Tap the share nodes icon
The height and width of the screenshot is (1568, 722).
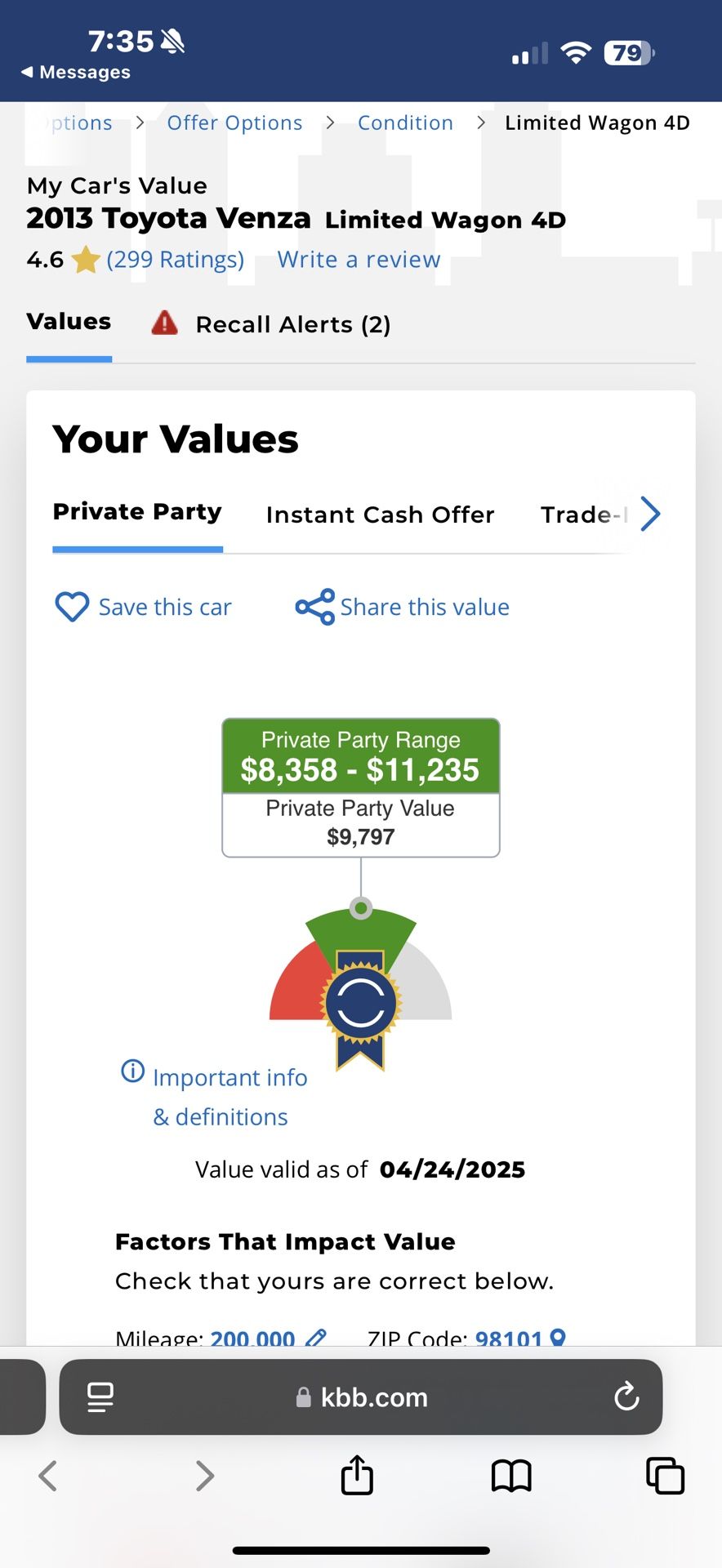click(x=314, y=607)
